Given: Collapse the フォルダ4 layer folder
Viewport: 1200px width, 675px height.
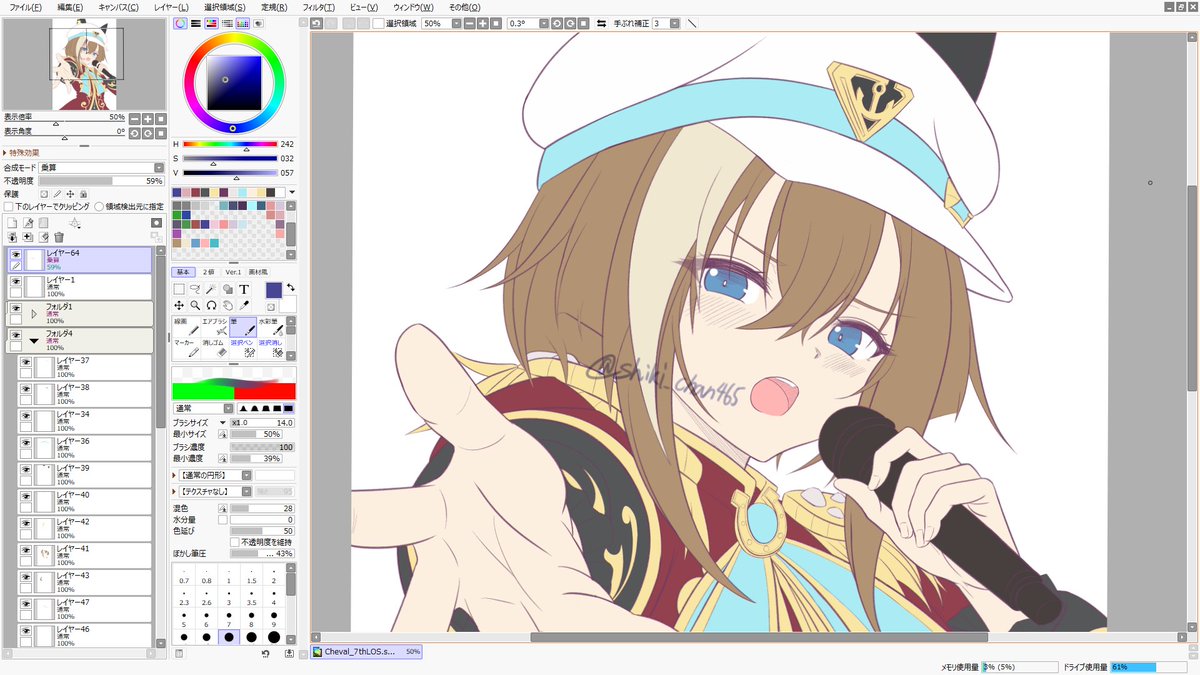Looking at the screenshot, I should pyautogui.click(x=34, y=340).
